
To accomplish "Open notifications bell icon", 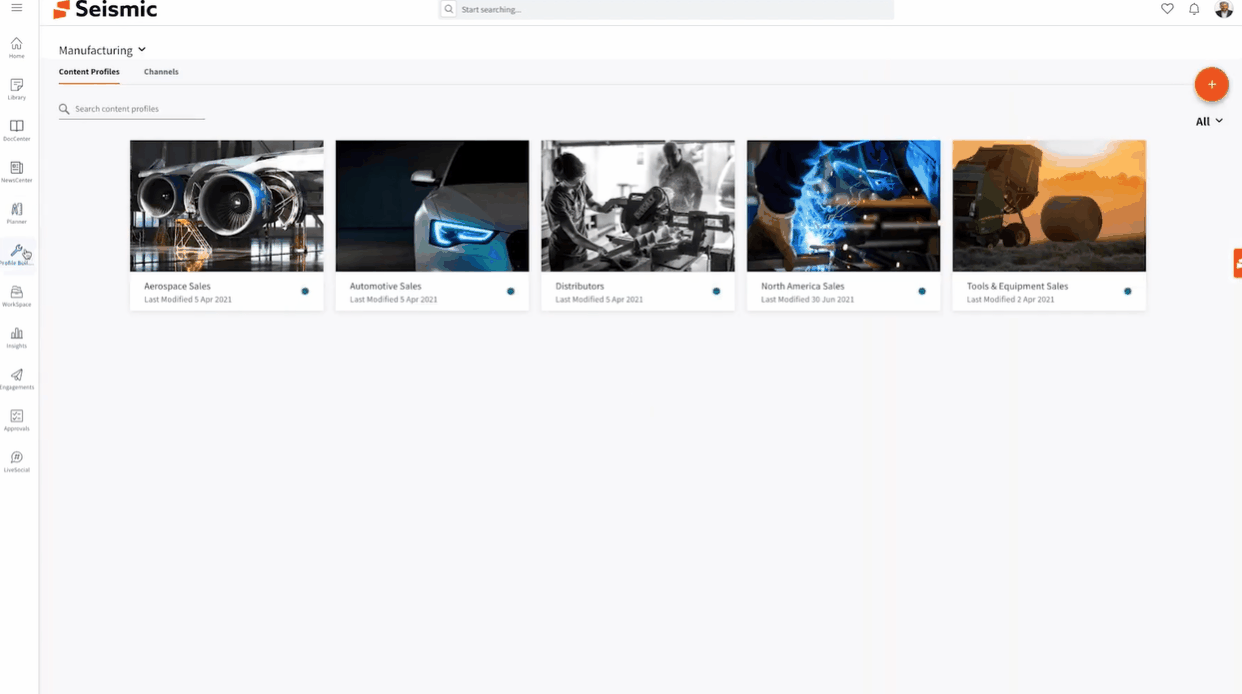I will [1194, 9].
